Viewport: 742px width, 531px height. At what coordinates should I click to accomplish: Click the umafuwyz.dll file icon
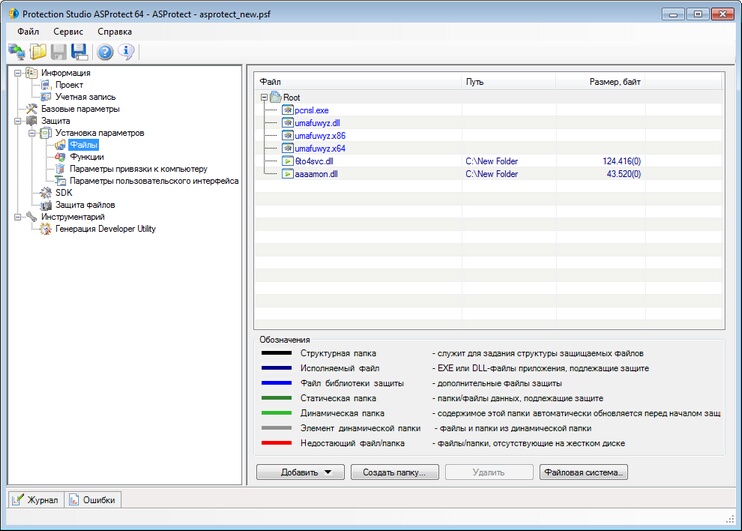click(287, 123)
